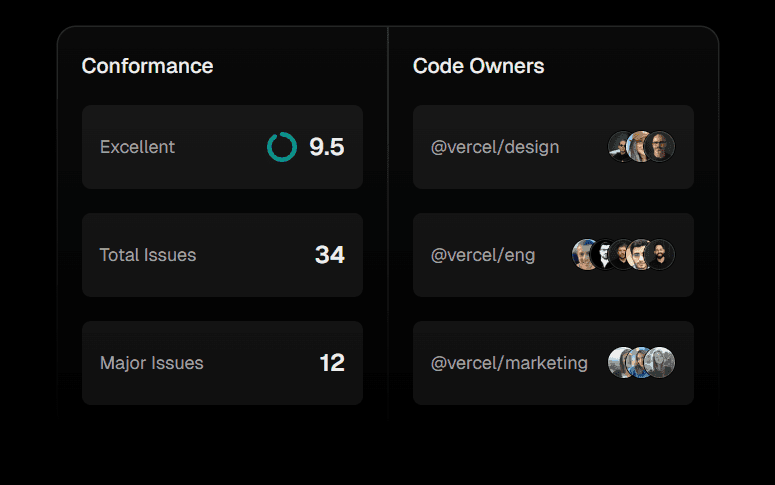Viewport: 775px width, 485px height.
Task: Open the @vercel/marketing code owner row
Action: click(x=554, y=363)
